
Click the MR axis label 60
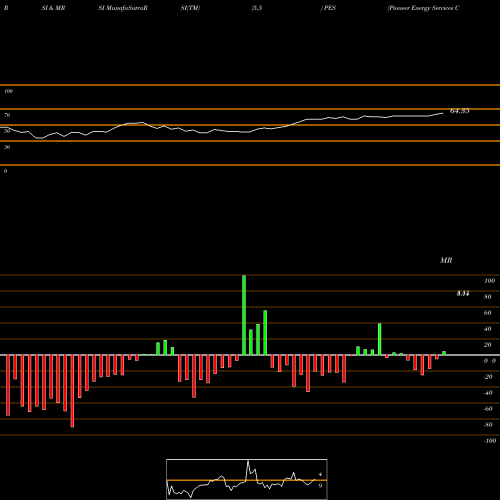point(488,313)
